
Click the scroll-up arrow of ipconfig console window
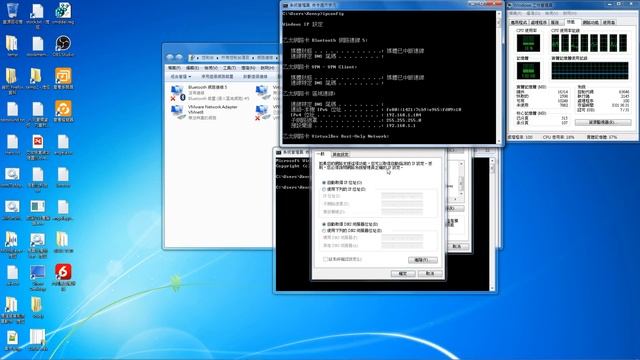pos(498,14)
